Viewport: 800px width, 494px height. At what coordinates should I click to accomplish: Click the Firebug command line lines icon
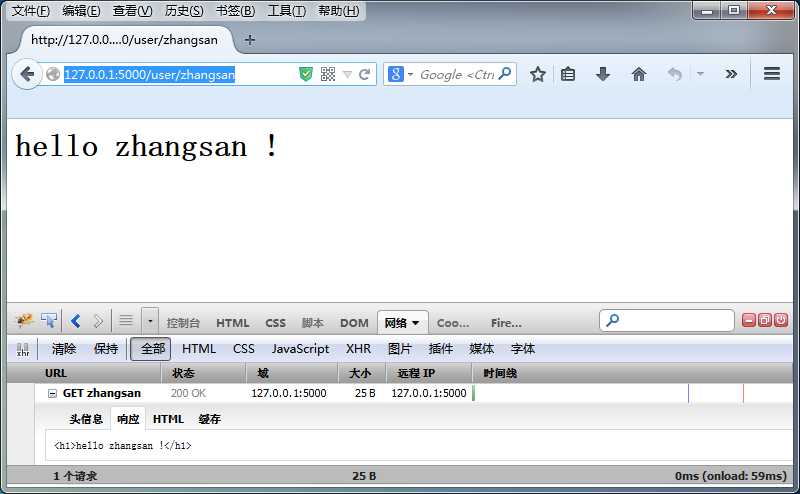tap(126, 320)
